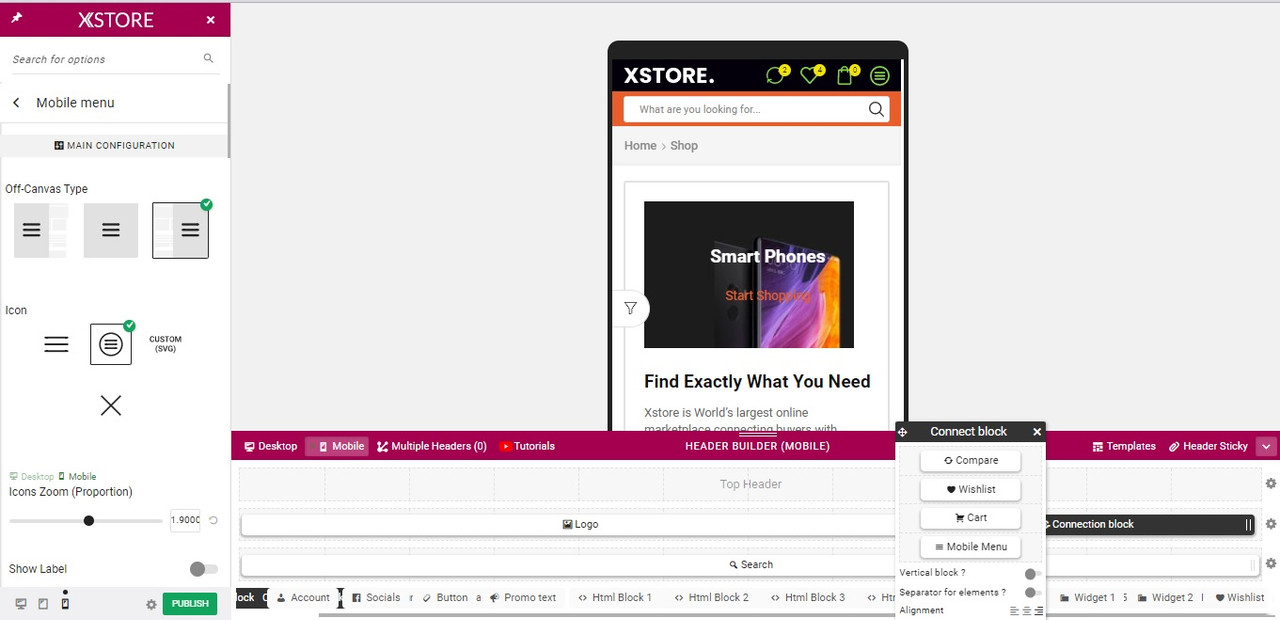Image resolution: width=1280 pixels, height=620 pixels.
Task: Pick the Account element from elements bar
Action: (x=303, y=597)
